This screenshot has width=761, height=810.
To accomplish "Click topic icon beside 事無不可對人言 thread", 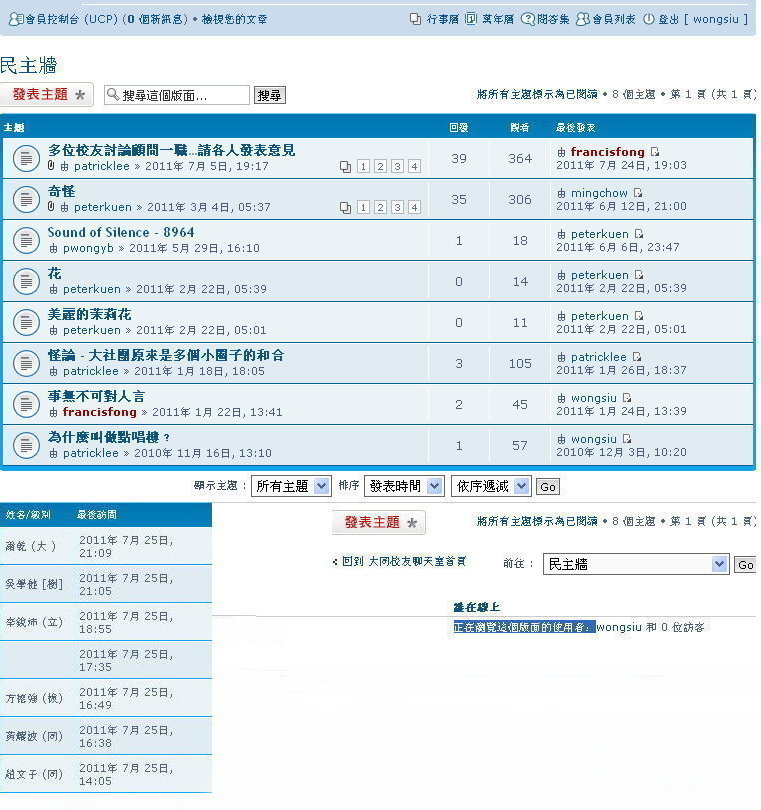I will 26,404.
